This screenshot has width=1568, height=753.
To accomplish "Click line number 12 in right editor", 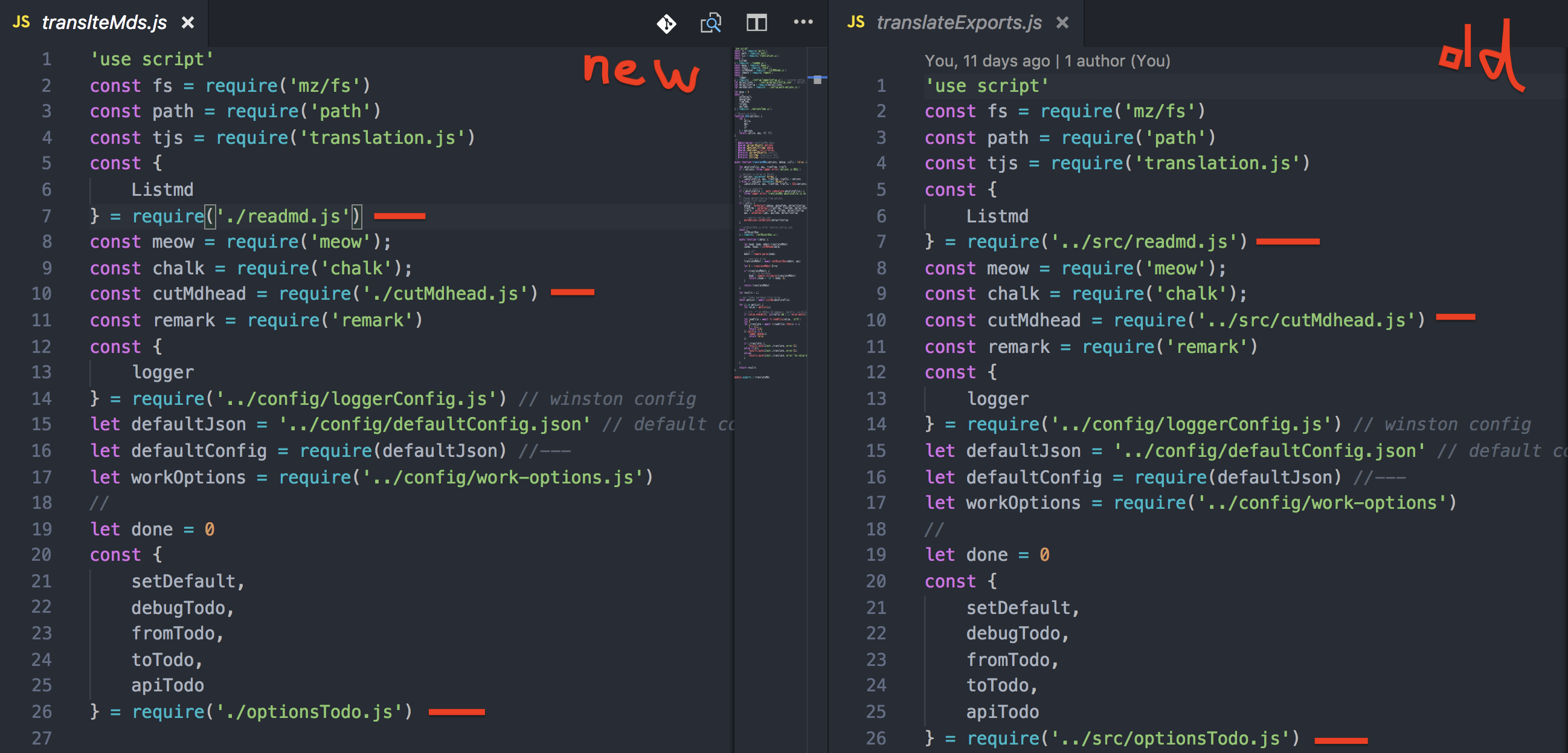I will (x=876, y=372).
